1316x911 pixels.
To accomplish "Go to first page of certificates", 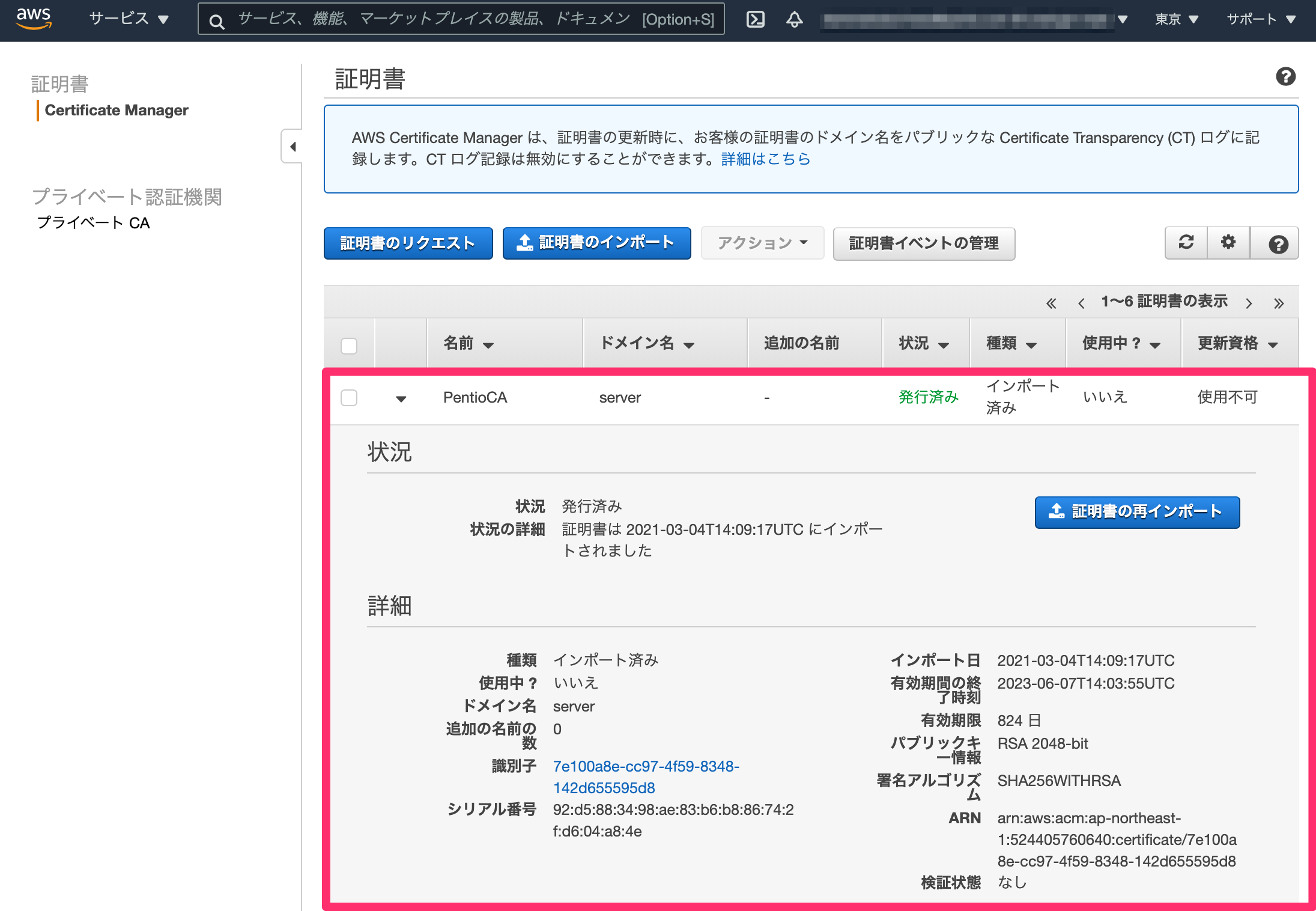I will tap(1051, 303).
